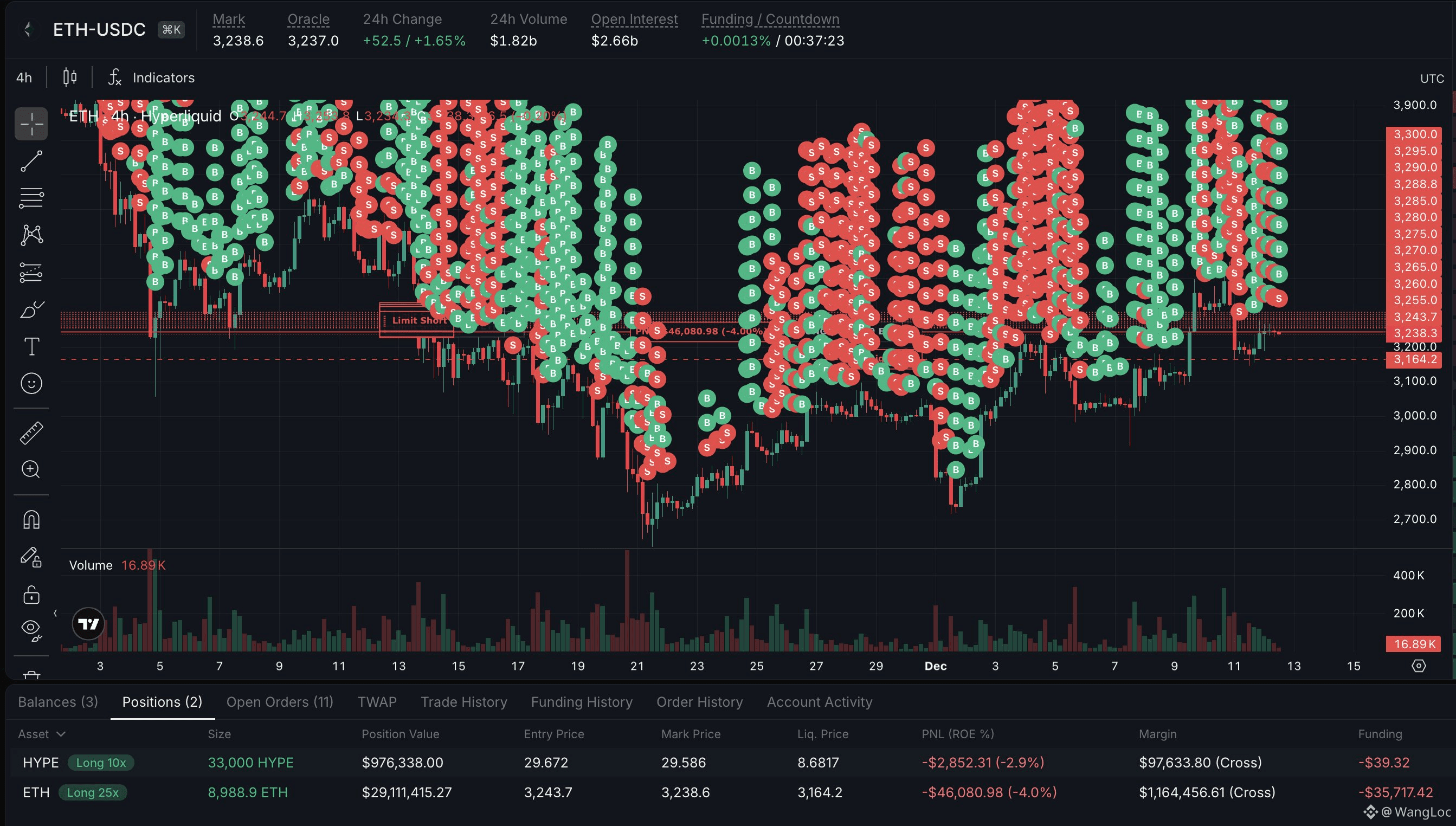This screenshot has width=1456, height=826.
Task: Select the ruler measure tool
Action: 31,433
